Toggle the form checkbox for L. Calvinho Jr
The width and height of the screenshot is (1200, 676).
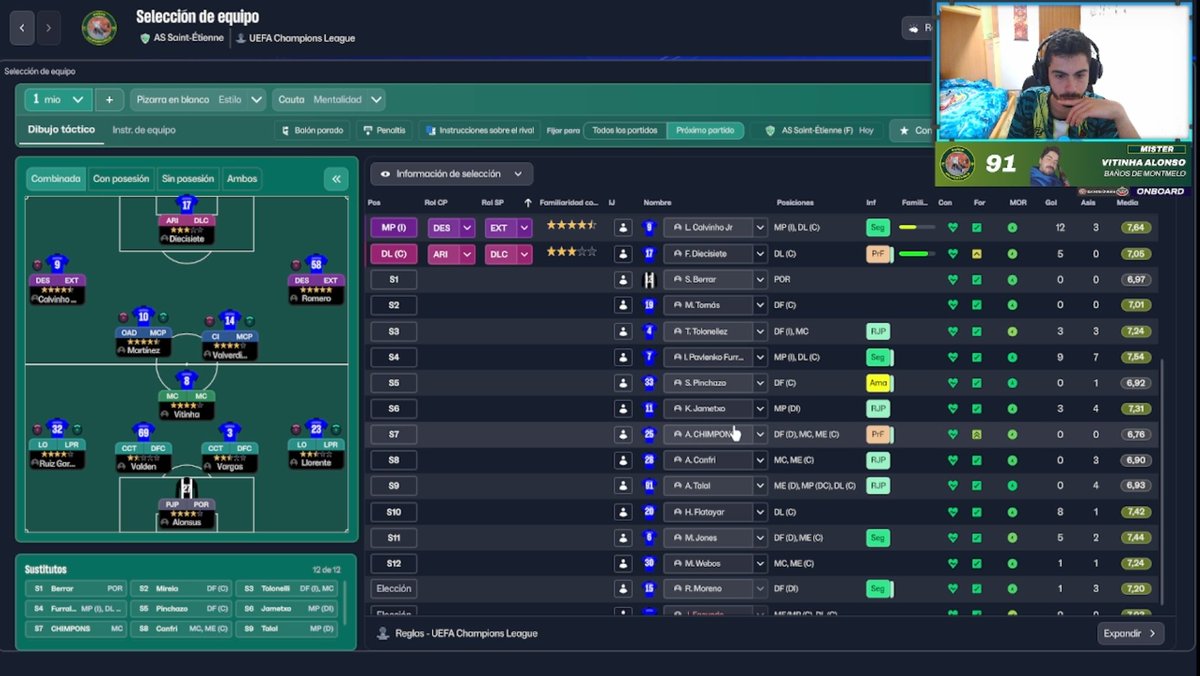coord(977,228)
